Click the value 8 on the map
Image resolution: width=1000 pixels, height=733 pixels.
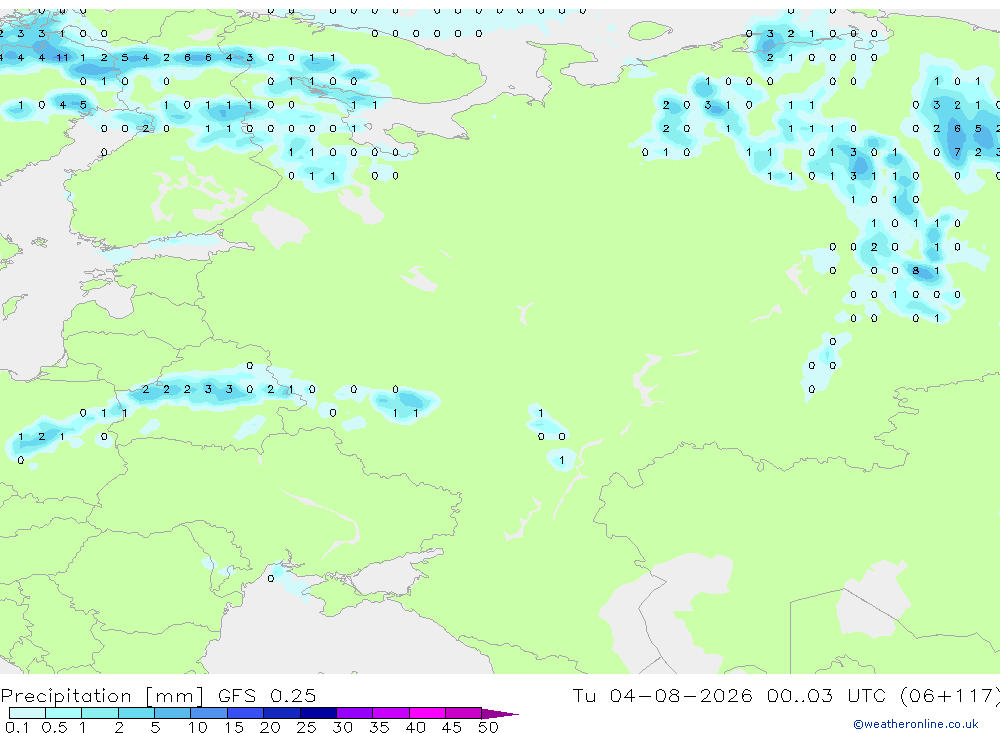[x=916, y=270]
